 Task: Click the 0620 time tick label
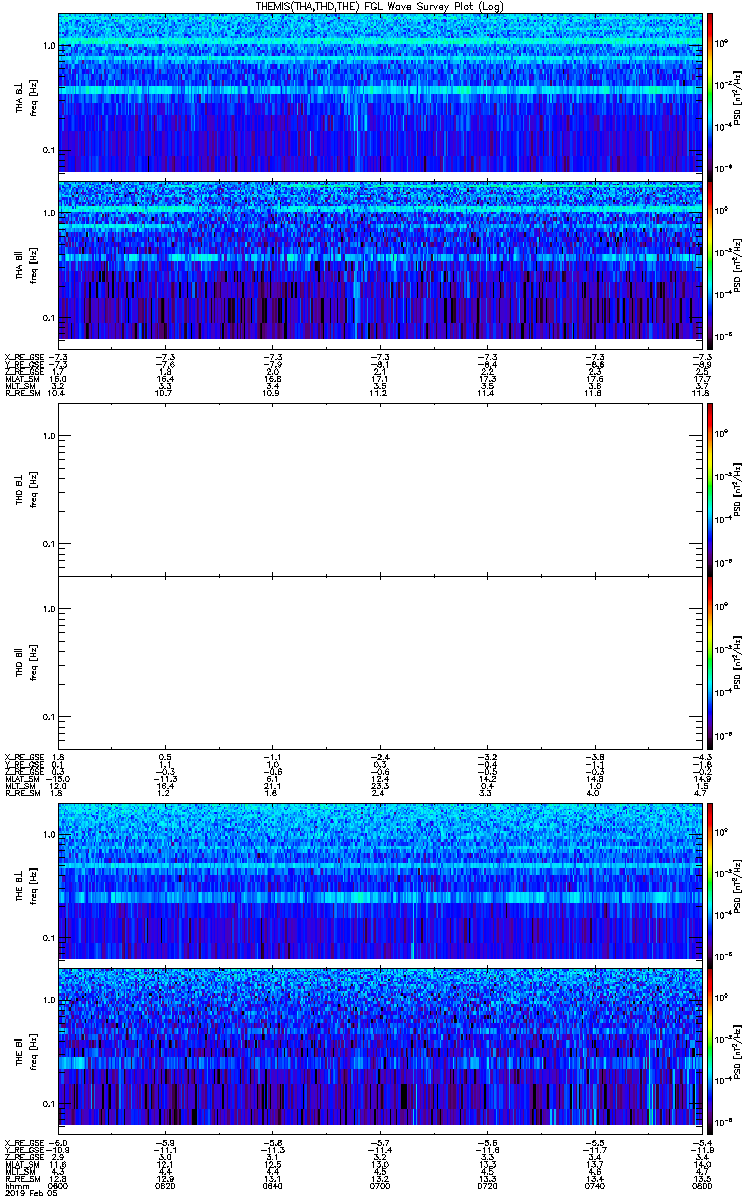(x=166, y=1185)
